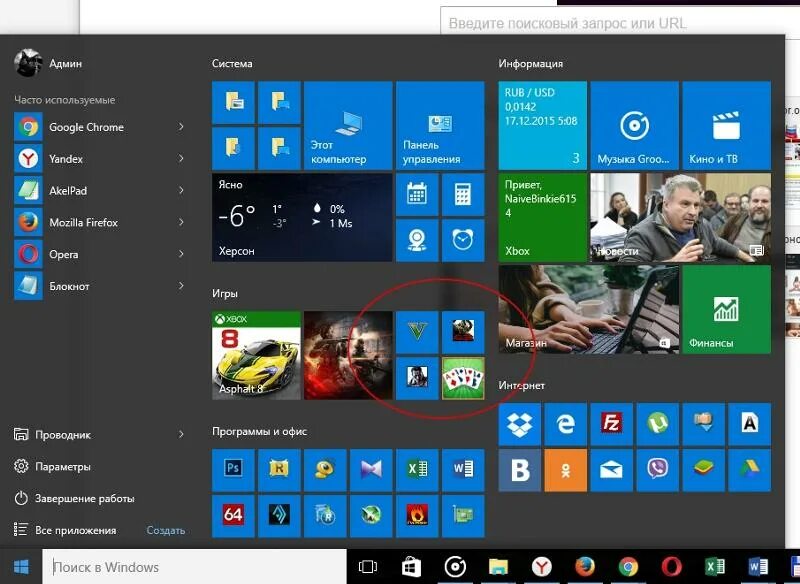Open the Панель управления tile

[440, 125]
